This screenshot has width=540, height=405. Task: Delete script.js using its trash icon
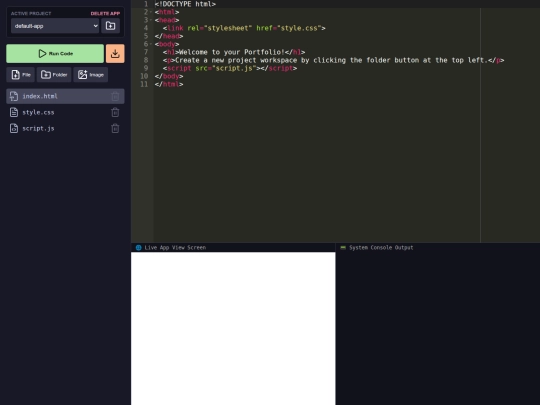115,128
